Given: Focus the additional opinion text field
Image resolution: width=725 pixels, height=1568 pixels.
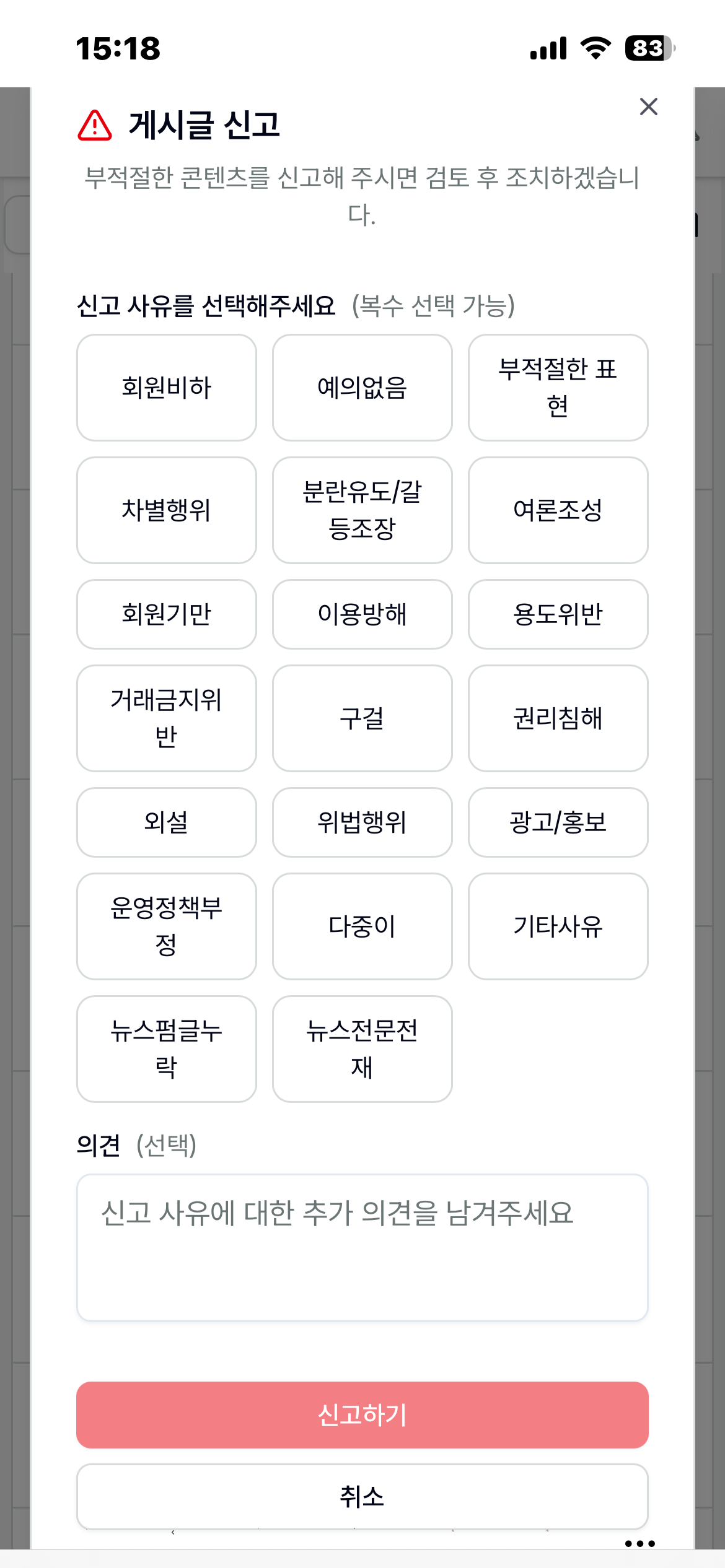Looking at the screenshot, I should [x=362, y=1248].
